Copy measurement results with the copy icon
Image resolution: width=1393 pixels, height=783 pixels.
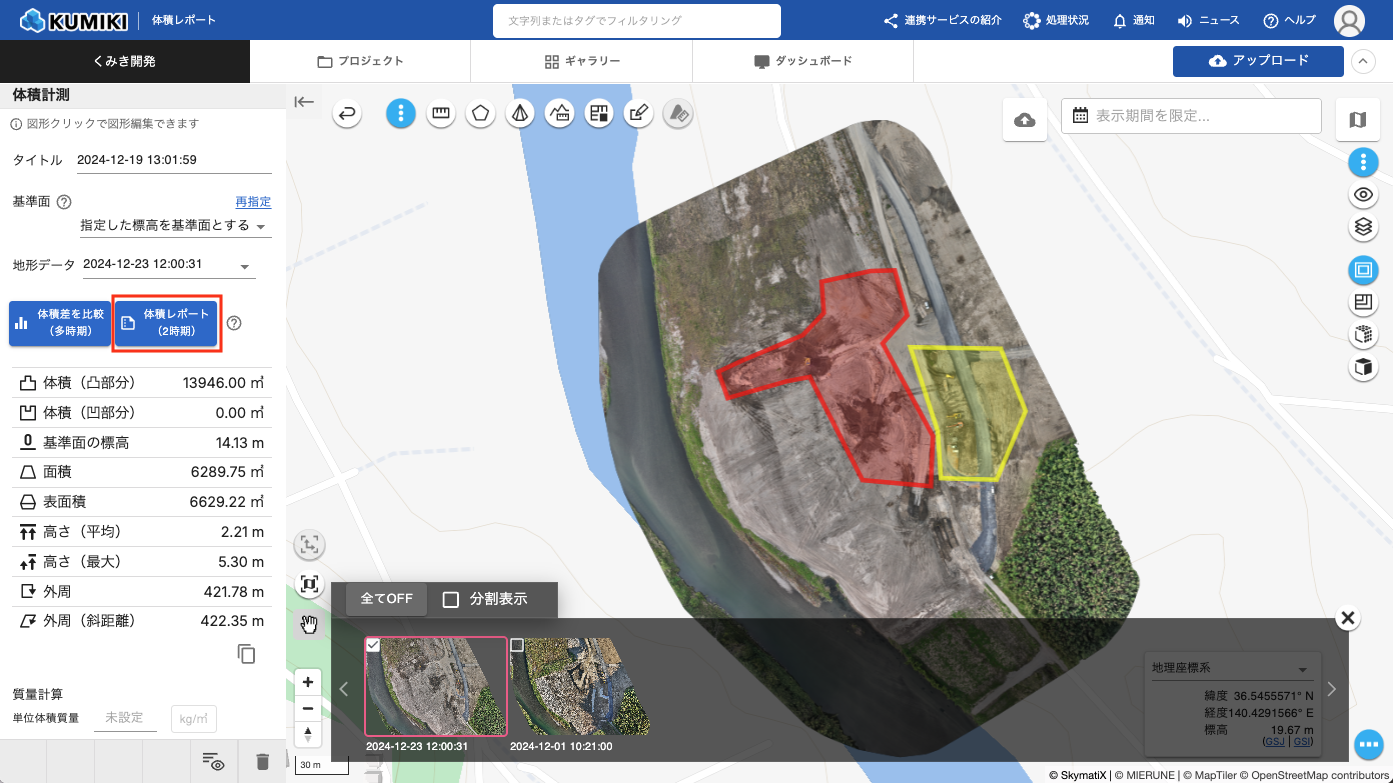(x=247, y=654)
